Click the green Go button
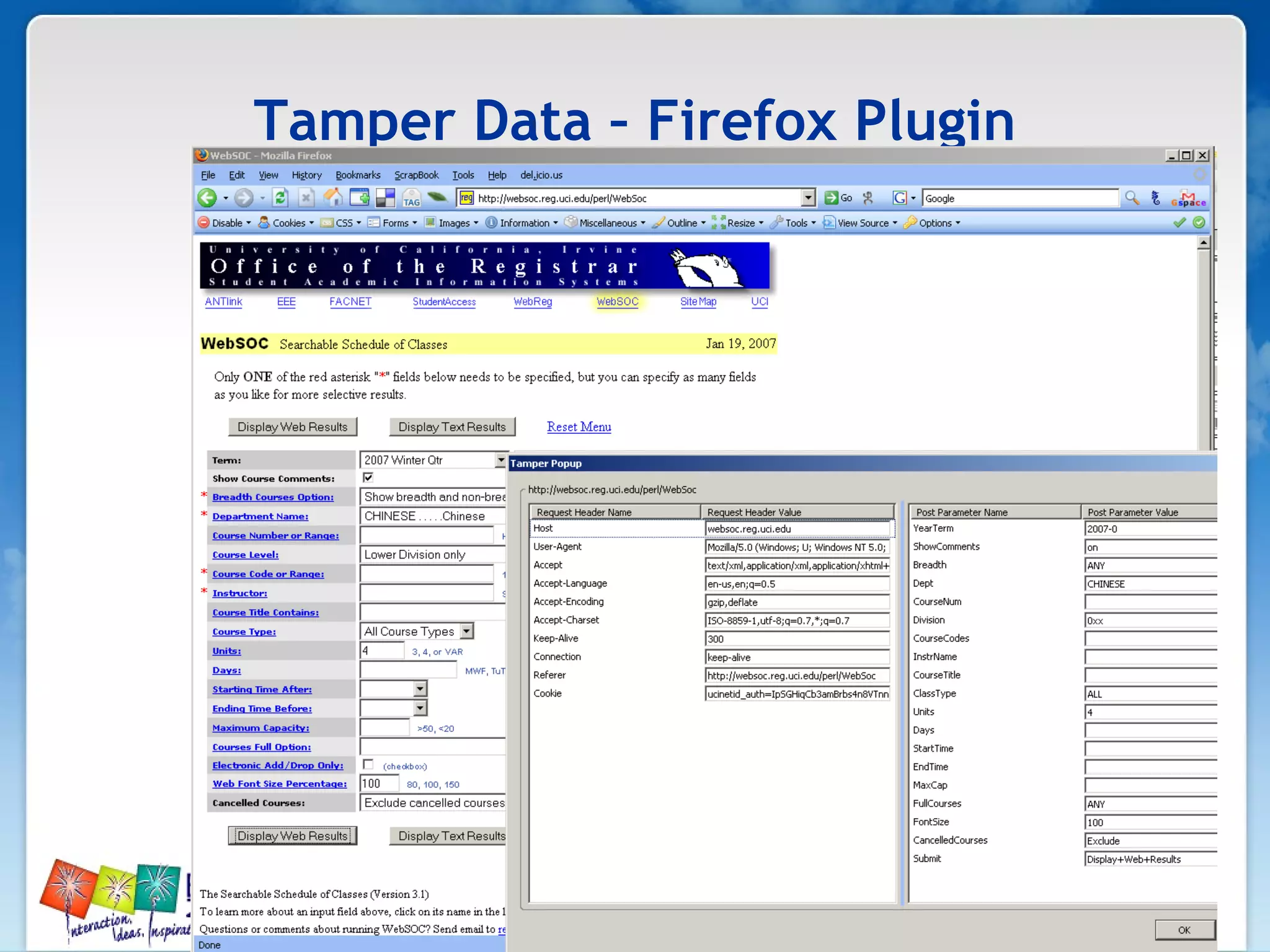This screenshot has height=952, width=1270. (x=838, y=198)
